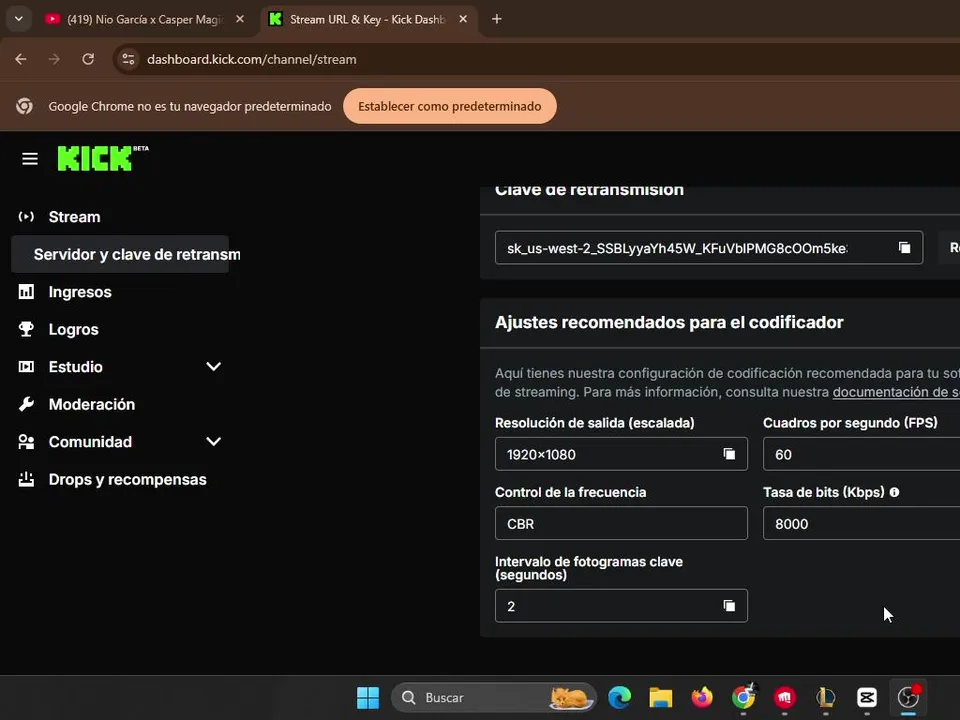960x720 pixels.
Task: Open the Windows Start menu
Action: (368, 697)
